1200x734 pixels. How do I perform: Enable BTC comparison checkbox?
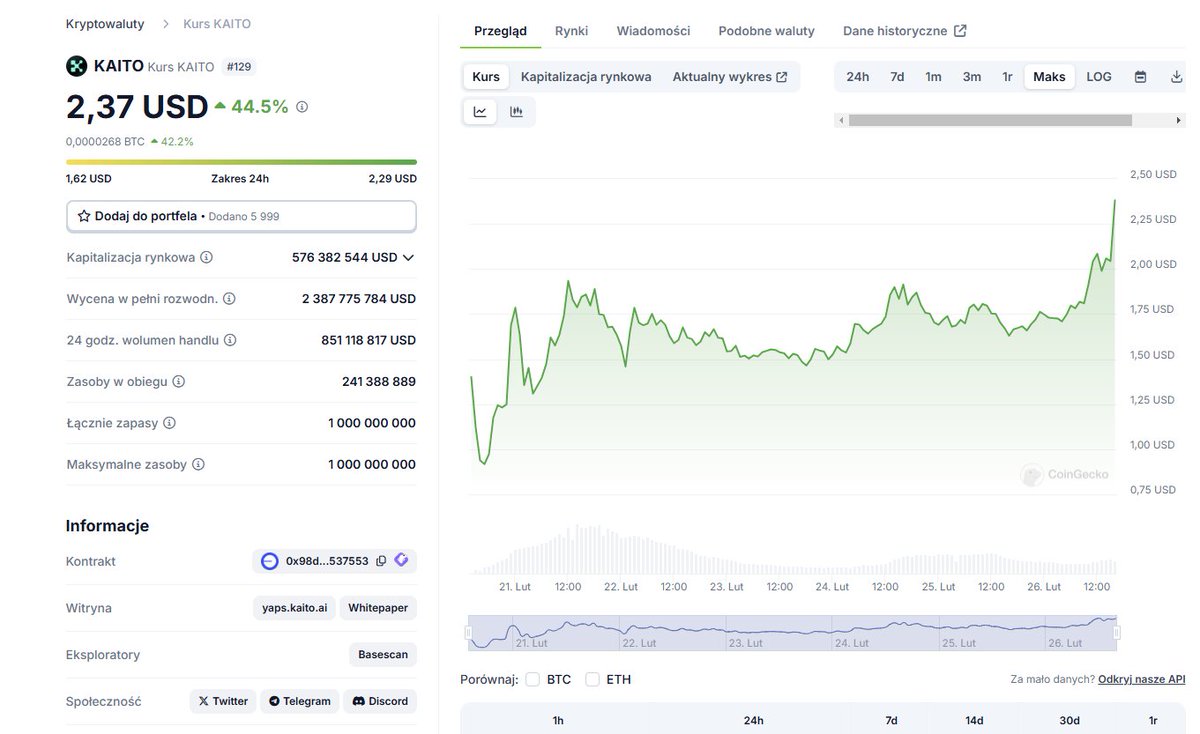532,679
